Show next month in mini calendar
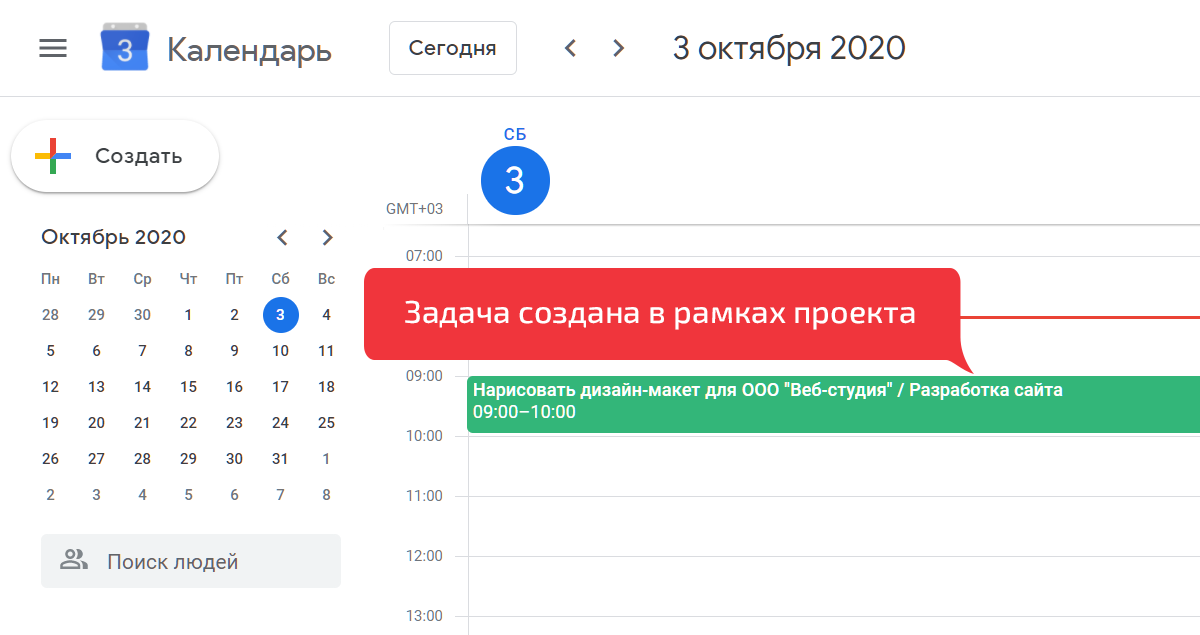 pyautogui.click(x=327, y=237)
